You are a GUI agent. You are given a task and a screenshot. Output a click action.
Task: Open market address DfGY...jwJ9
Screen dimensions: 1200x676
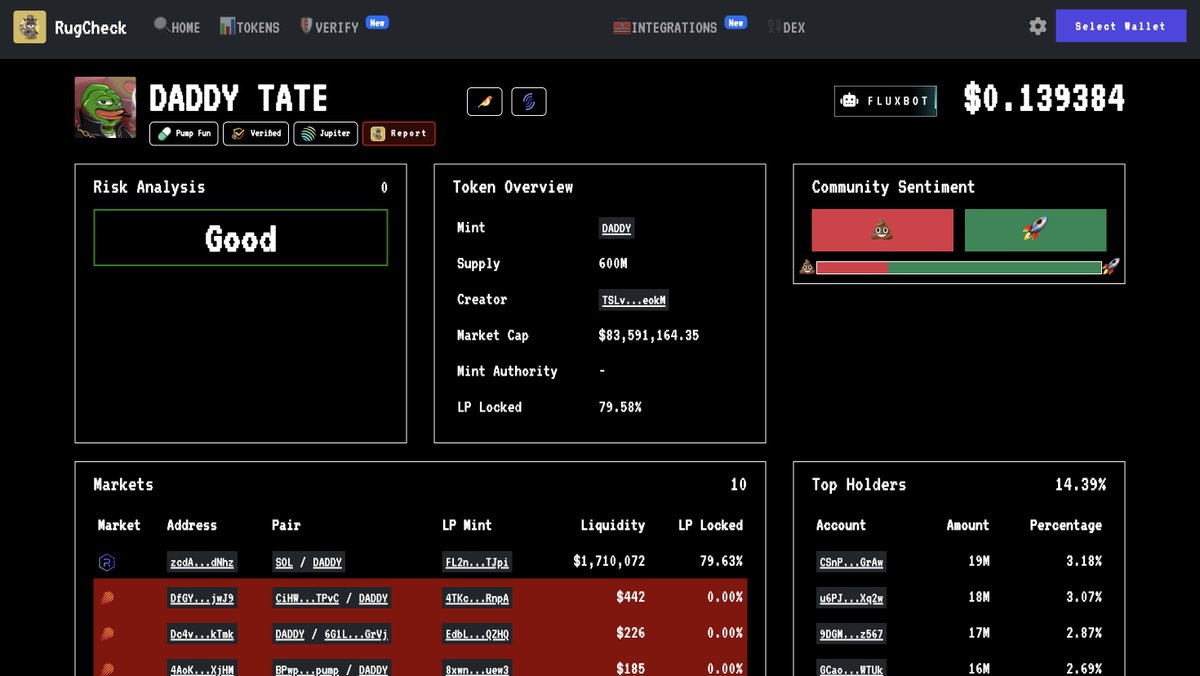202,598
